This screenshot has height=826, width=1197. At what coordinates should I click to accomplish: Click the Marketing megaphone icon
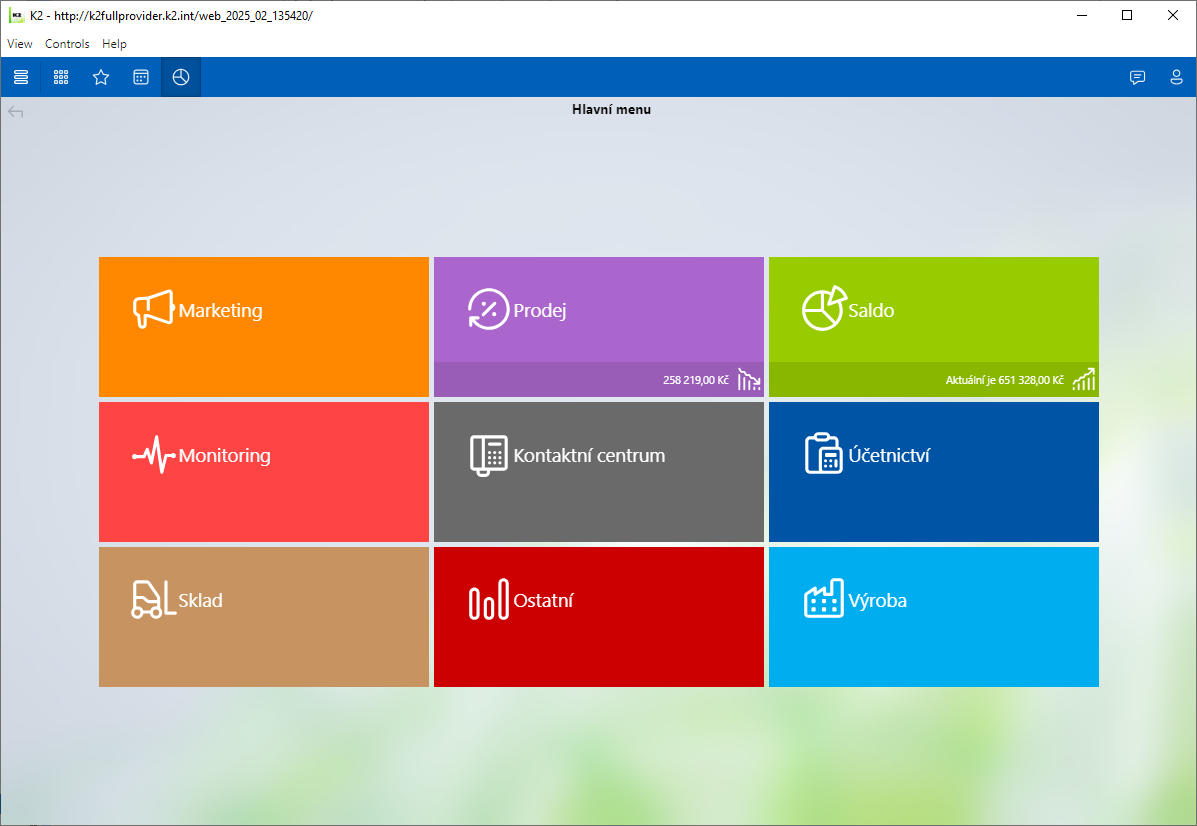click(153, 309)
